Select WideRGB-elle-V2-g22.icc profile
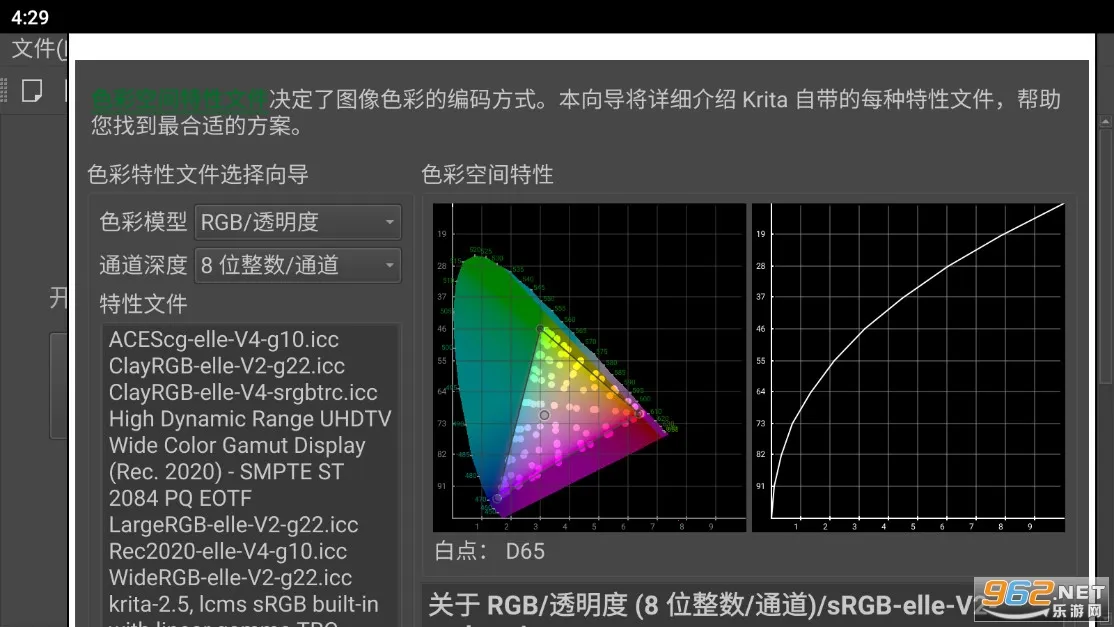1114x627 pixels. coord(230,577)
